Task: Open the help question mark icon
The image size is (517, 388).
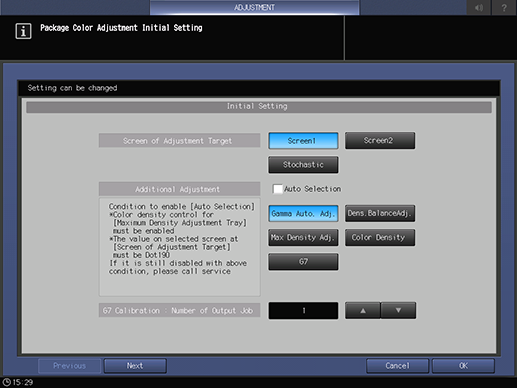Action: pyautogui.click(x=504, y=7)
